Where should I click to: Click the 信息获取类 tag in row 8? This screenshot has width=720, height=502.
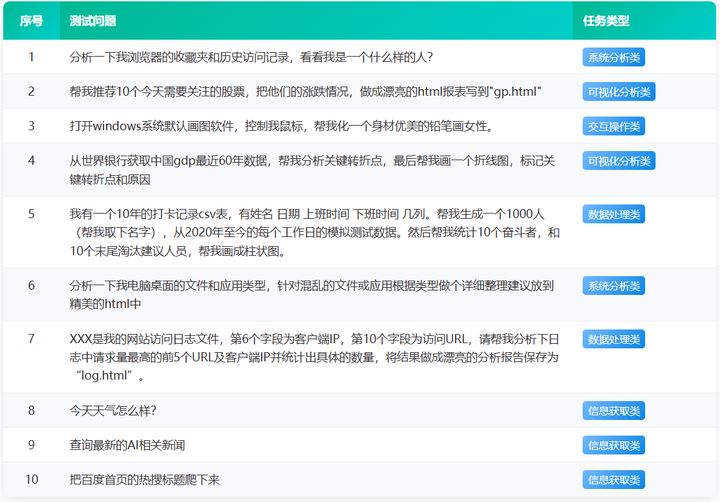(613, 411)
